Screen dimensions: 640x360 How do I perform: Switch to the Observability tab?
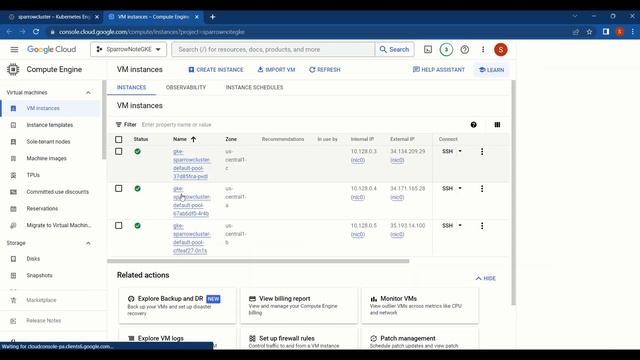(x=186, y=87)
